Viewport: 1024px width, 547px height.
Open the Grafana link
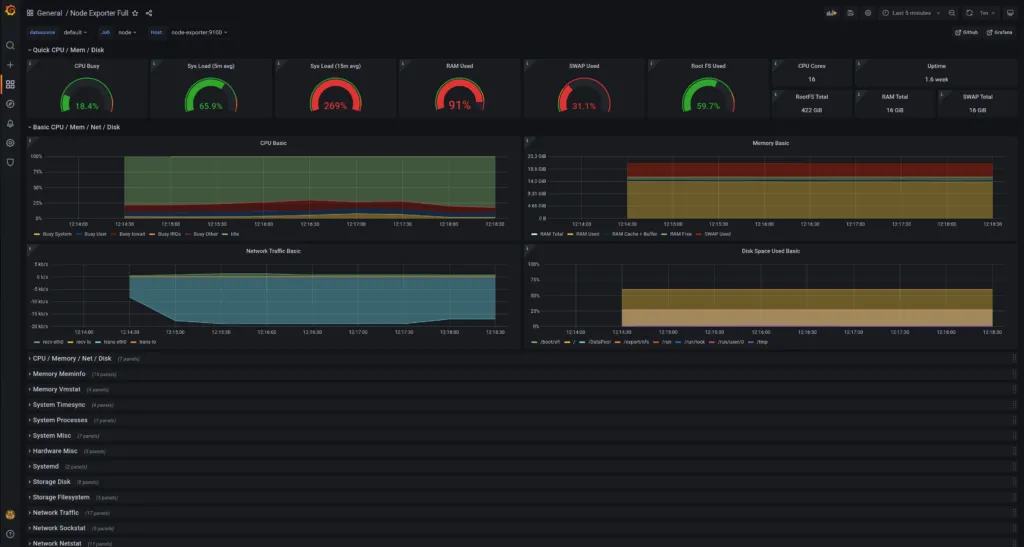[998, 32]
